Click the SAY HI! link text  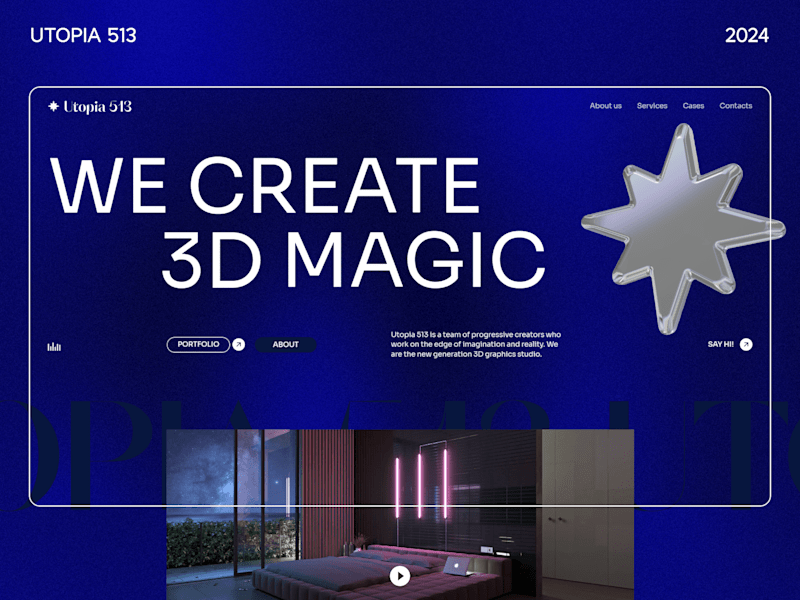(720, 344)
